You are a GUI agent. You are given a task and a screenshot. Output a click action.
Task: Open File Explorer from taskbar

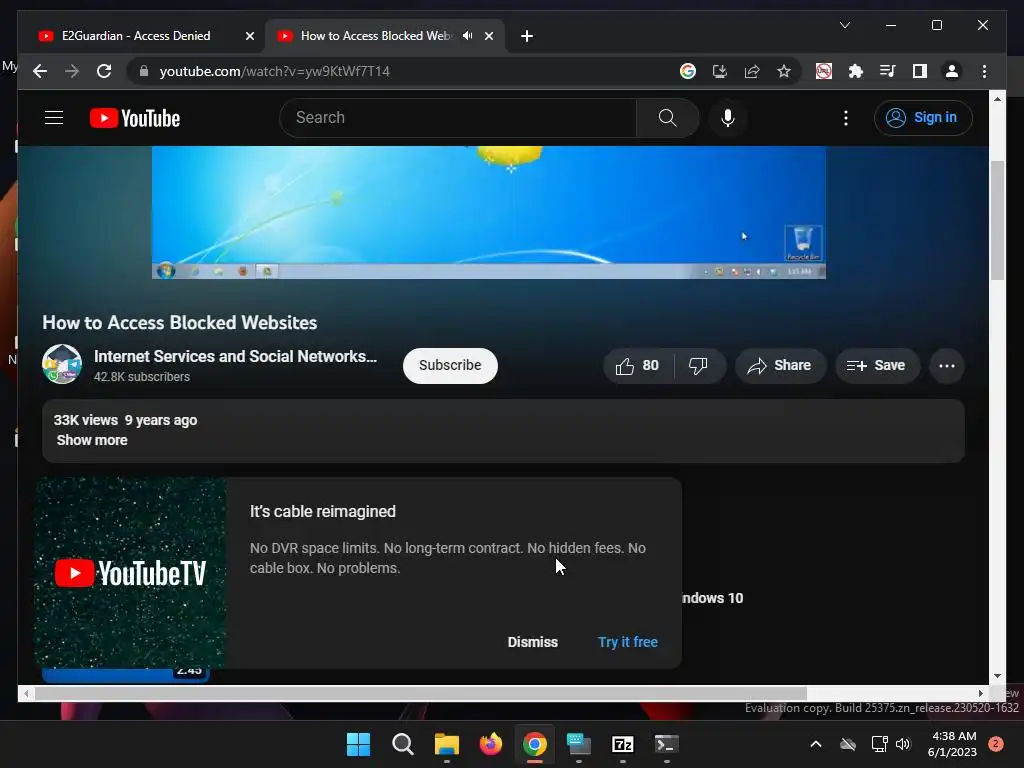tap(447, 744)
